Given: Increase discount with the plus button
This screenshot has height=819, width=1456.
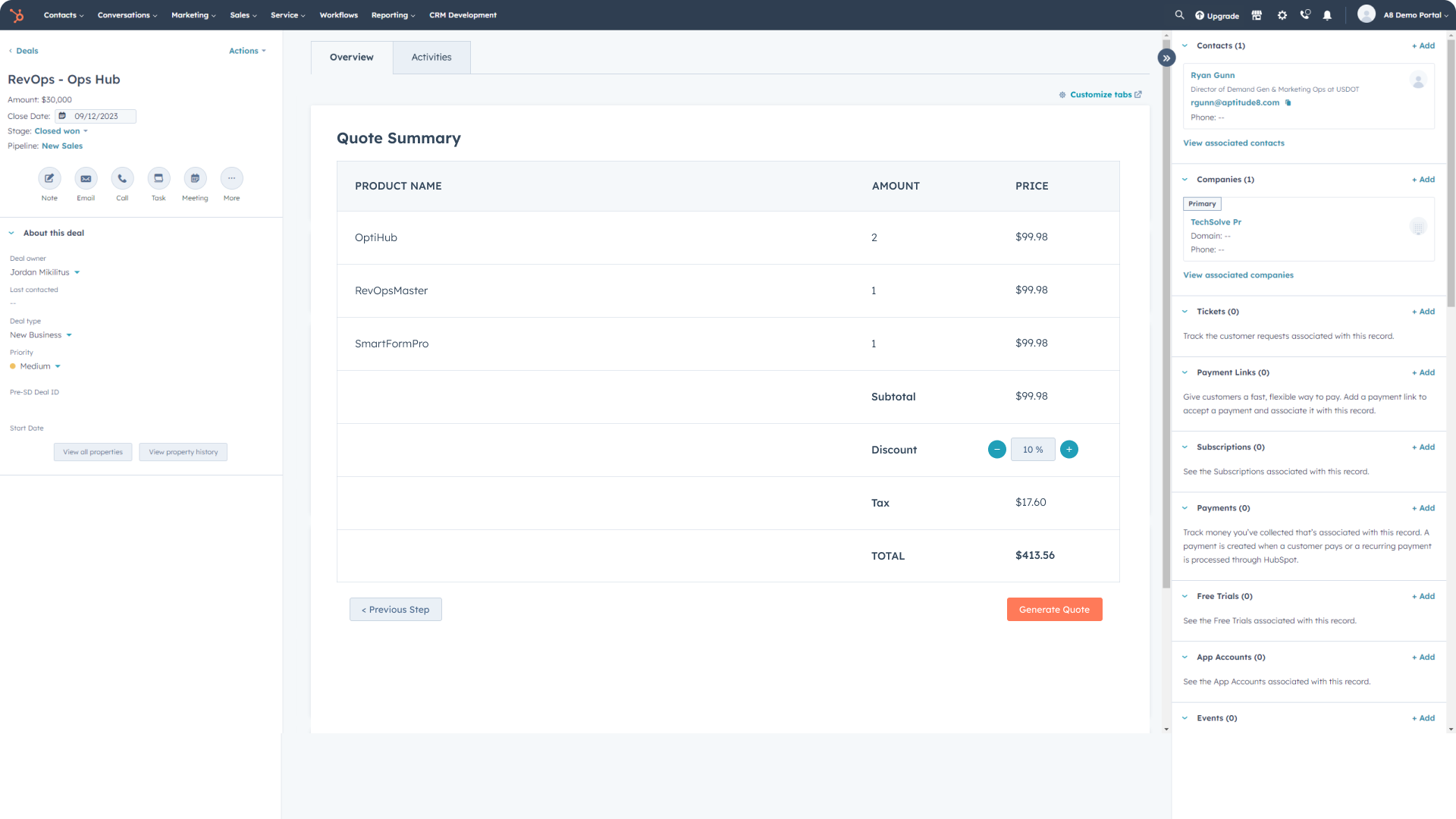Looking at the screenshot, I should click(1069, 450).
